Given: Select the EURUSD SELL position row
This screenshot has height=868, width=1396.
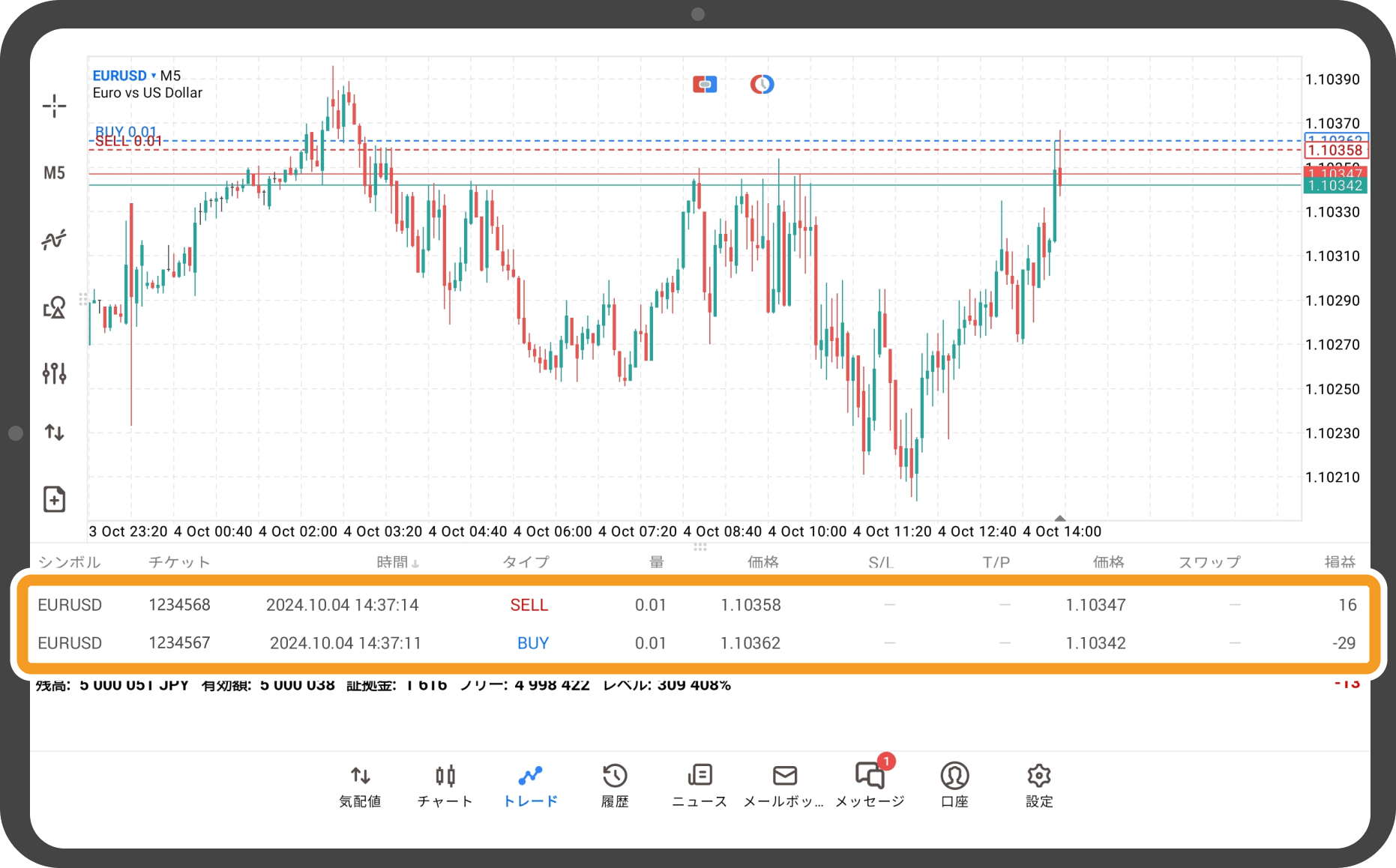Looking at the screenshot, I should coord(697,605).
